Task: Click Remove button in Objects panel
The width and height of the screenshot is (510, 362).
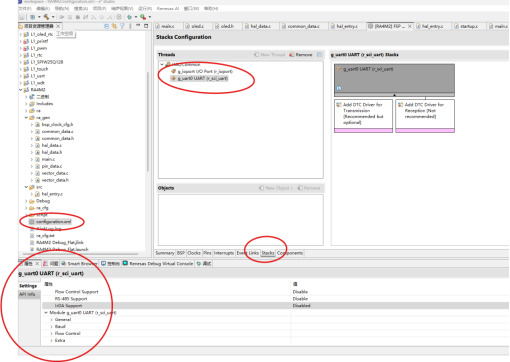Action: coord(309,188)
